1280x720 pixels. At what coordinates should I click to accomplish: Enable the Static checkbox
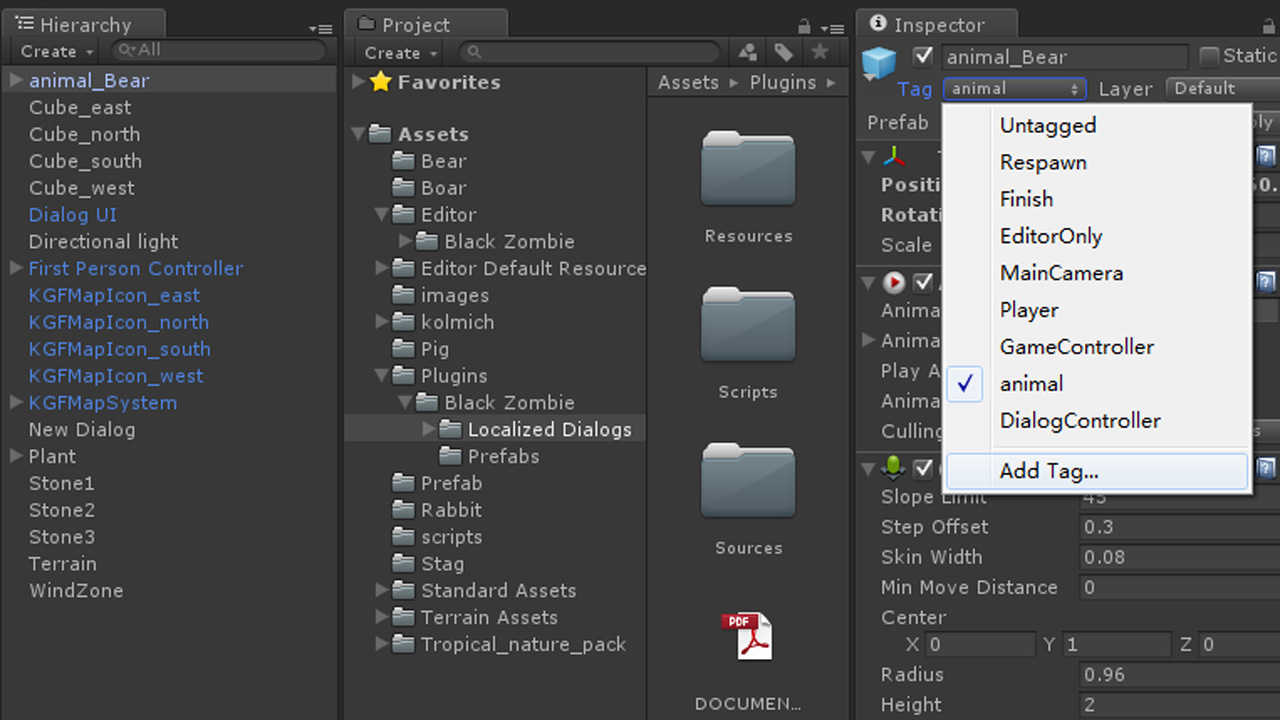(1210, 57)
